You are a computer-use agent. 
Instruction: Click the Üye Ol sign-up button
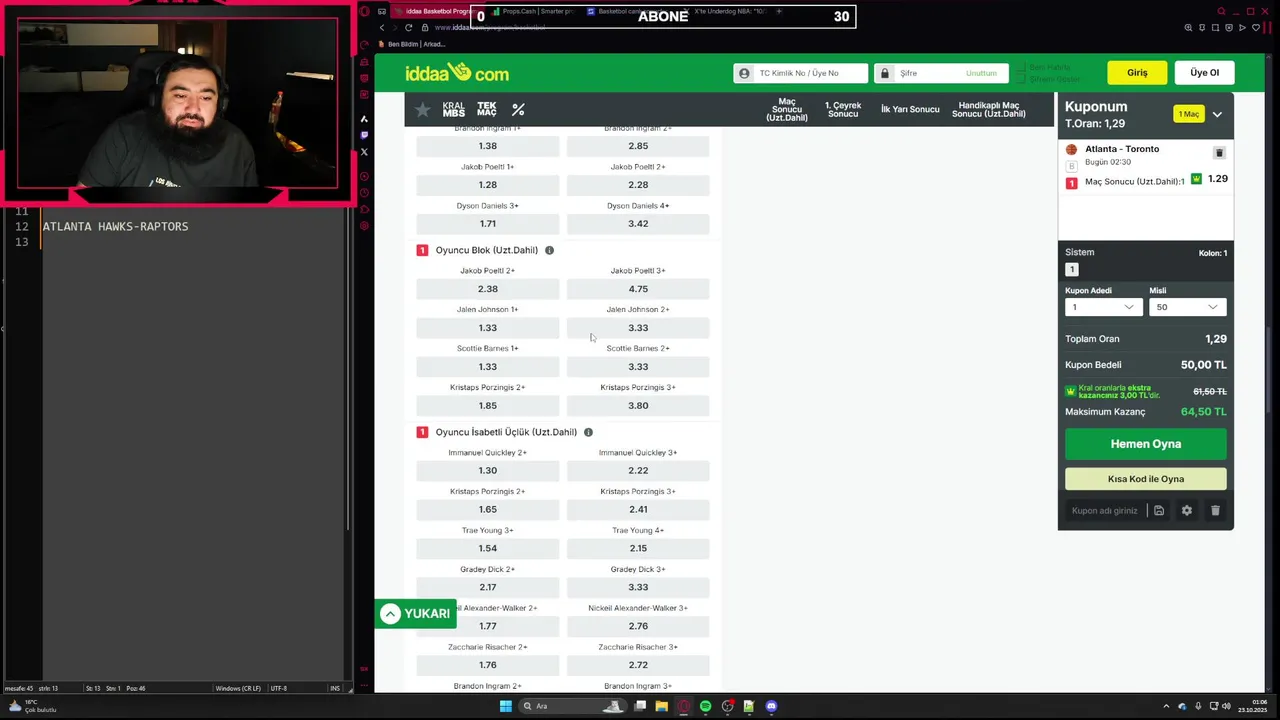(1204, 73)
